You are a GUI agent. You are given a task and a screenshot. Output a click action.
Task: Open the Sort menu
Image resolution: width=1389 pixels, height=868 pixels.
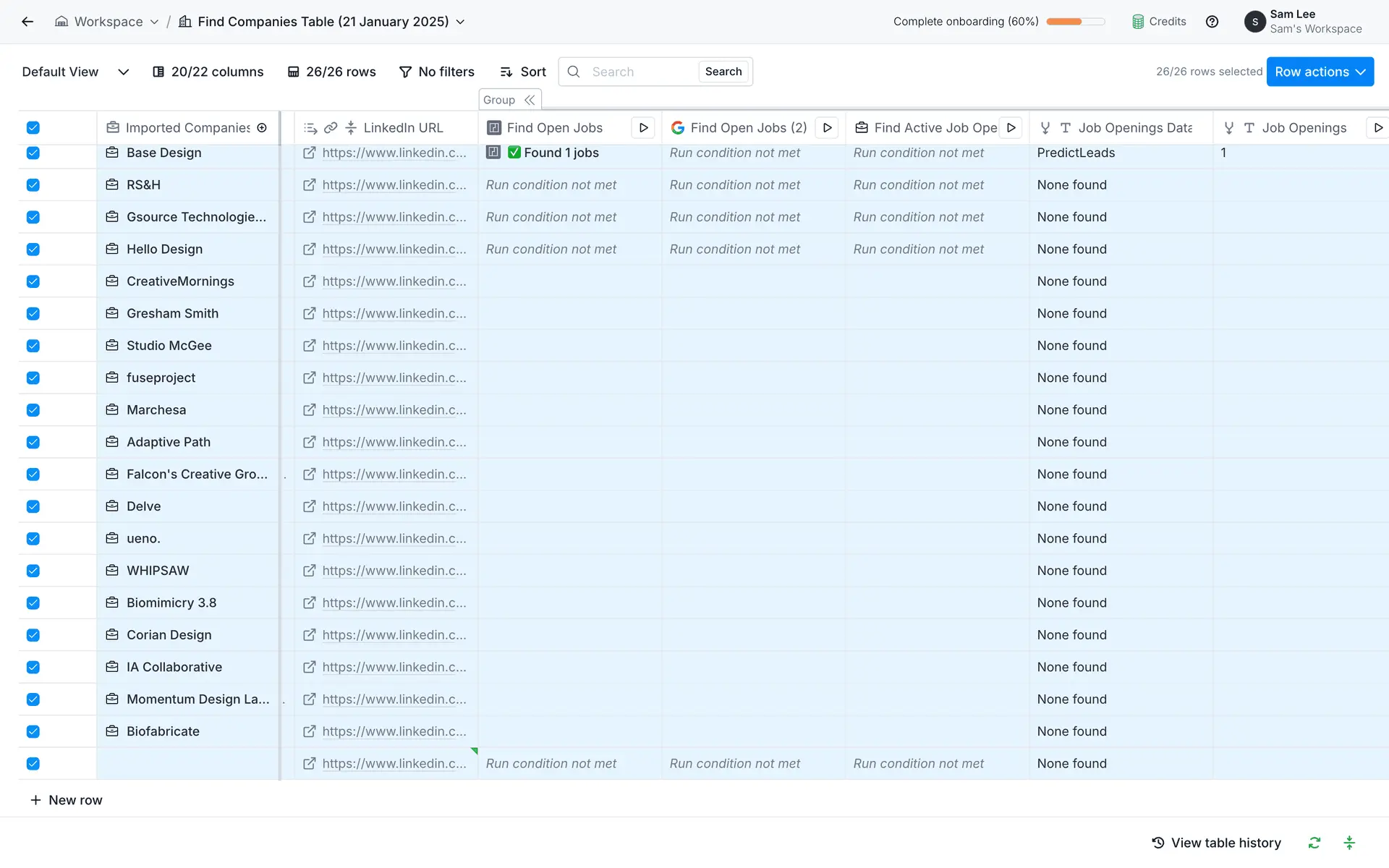523,72
